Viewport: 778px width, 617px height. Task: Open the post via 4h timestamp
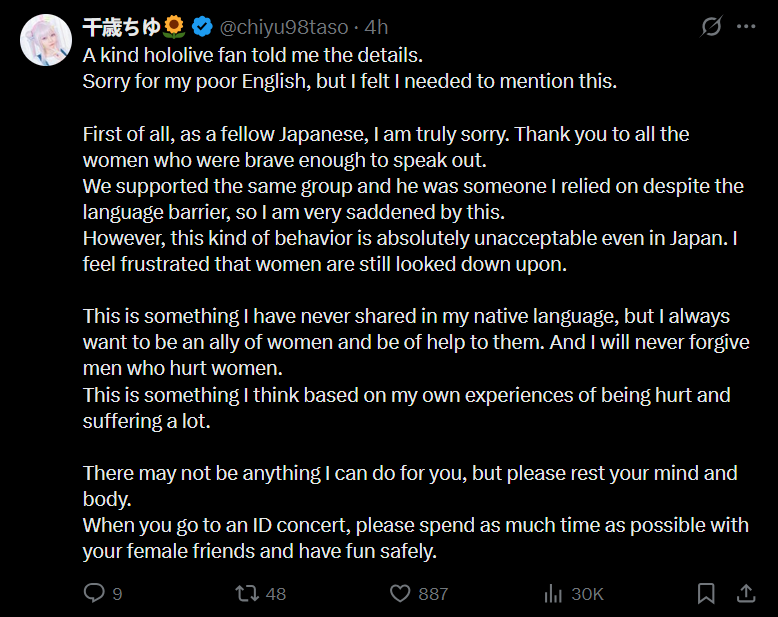(x=377, y=27)
